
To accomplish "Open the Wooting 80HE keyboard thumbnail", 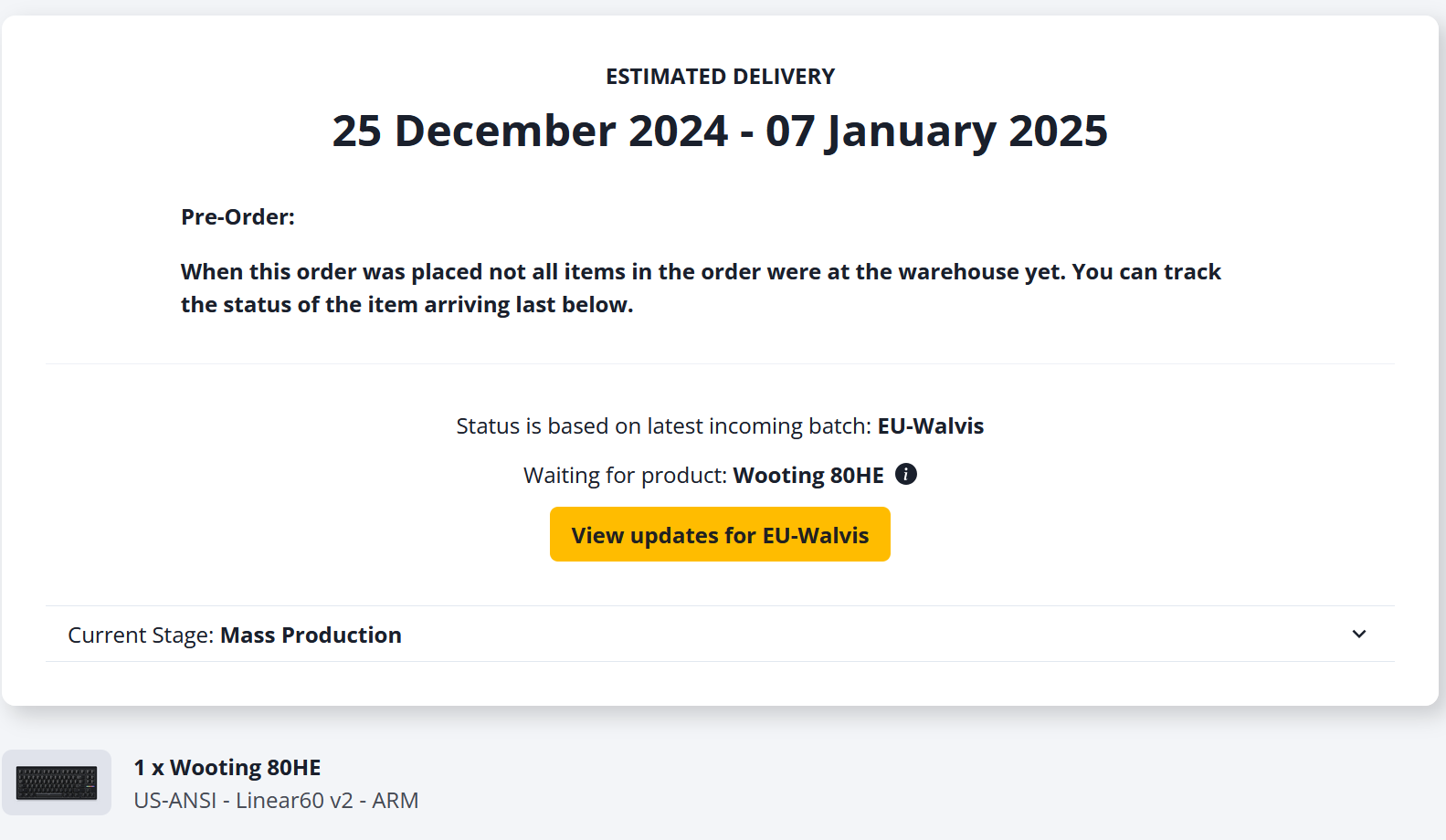I will pos(57,782).
